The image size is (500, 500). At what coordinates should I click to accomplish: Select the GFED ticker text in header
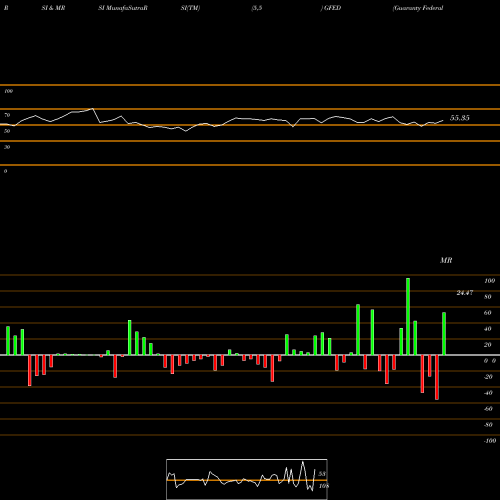(x=332, y=8)
